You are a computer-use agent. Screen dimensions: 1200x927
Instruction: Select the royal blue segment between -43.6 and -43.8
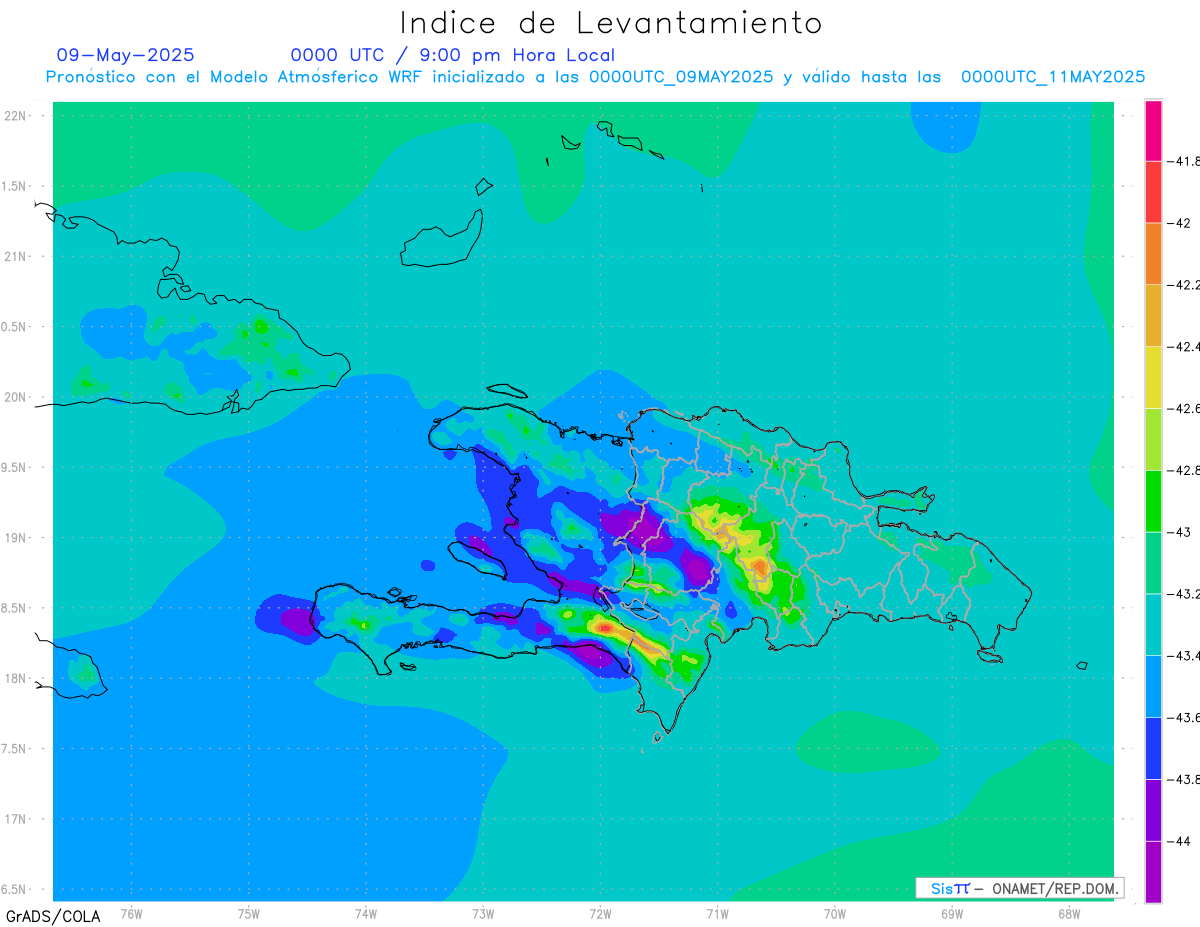tap(1153, 749)
